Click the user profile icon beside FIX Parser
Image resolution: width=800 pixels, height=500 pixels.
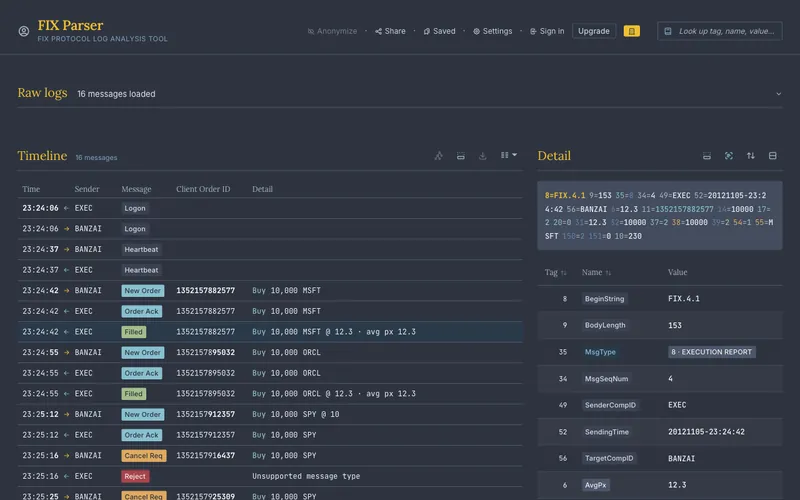point(23,31)
